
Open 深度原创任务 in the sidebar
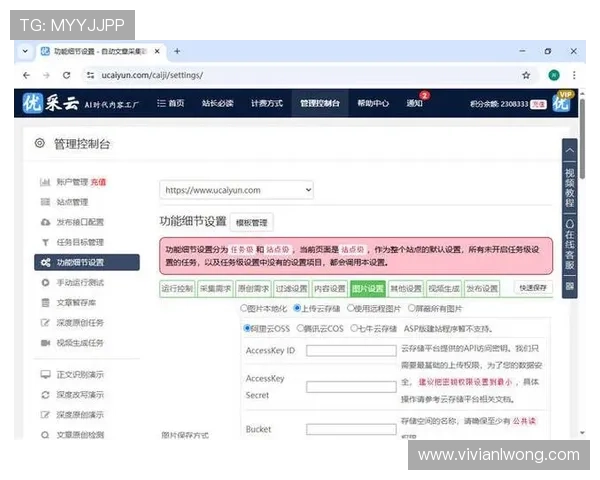72,323
